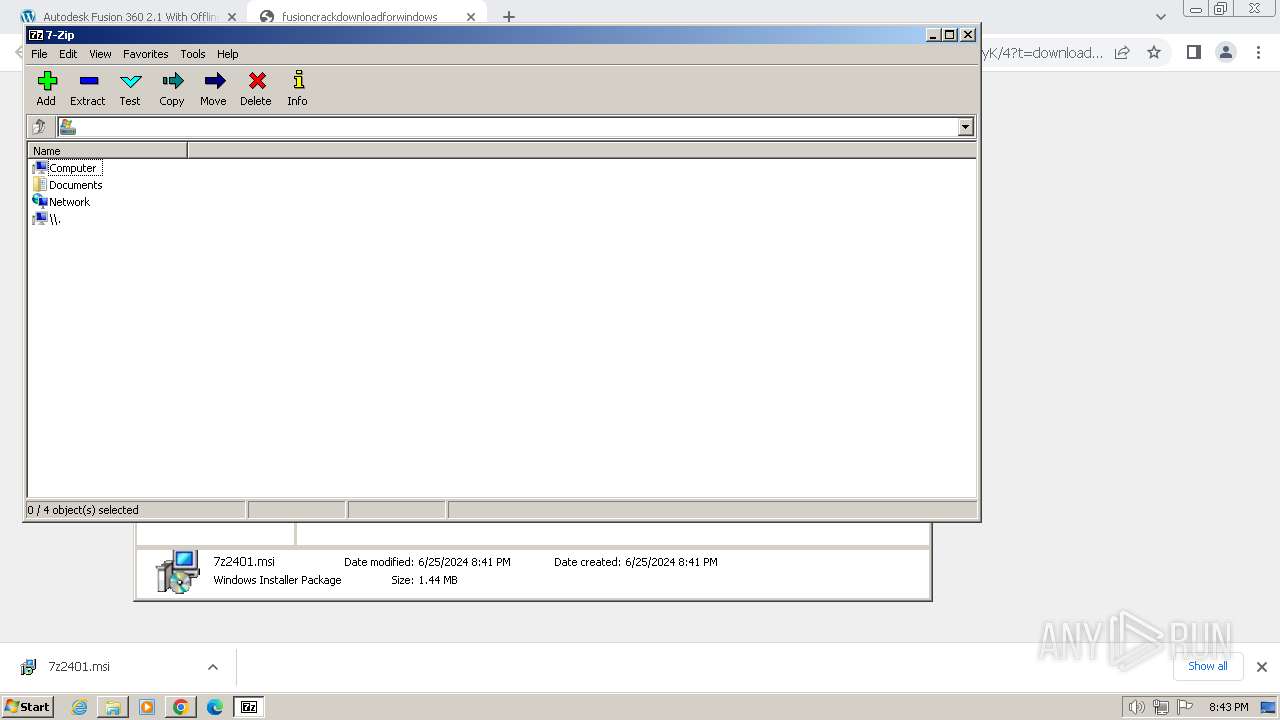Click the Copy toolbar icon
Image resolution: width=1280 pixels, height=720 pixels.
(x=172, y=88)
